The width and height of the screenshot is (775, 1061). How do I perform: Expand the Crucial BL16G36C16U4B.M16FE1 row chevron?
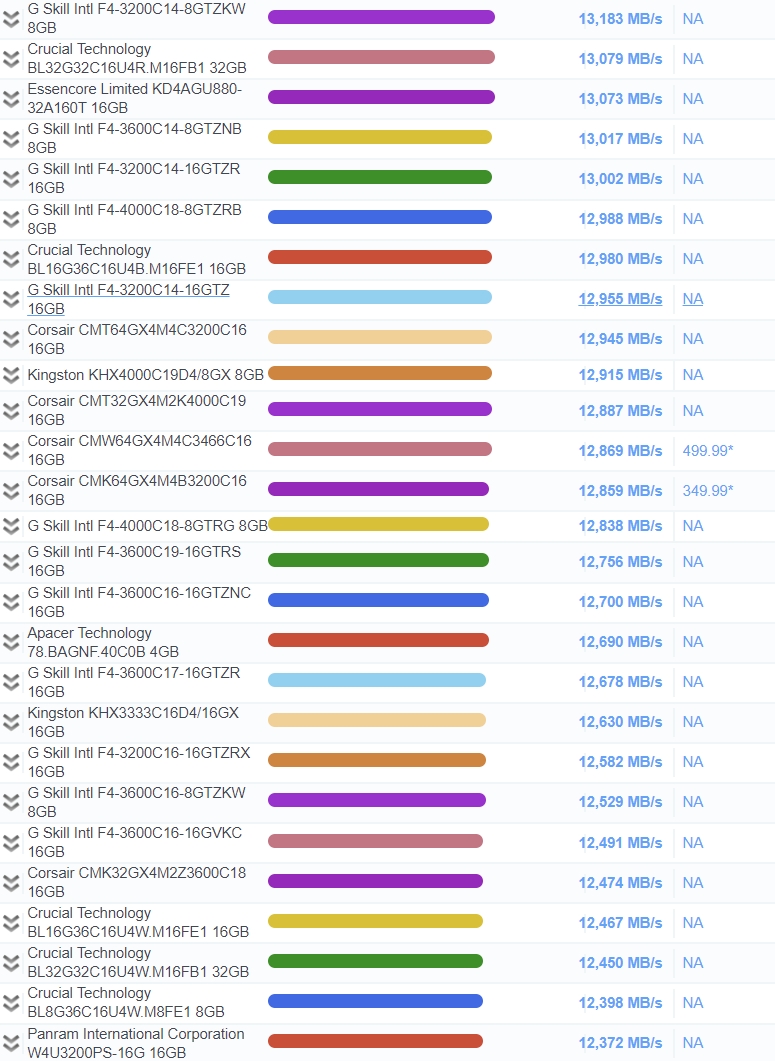tap(11, 258)
